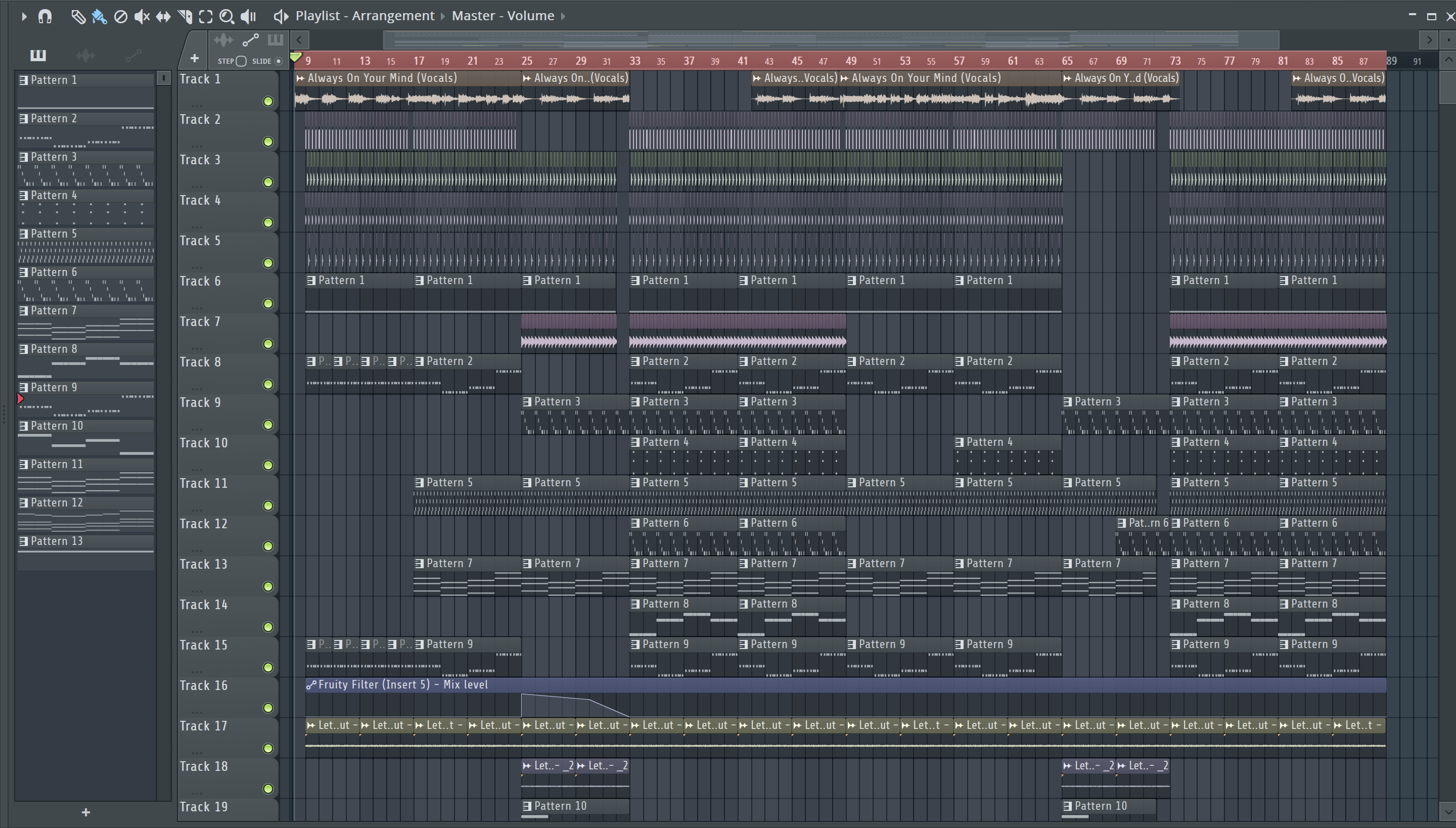Screen dimensions: 1456x828
Task: Choose the Select marquee tool
Action: coord(206,17)
